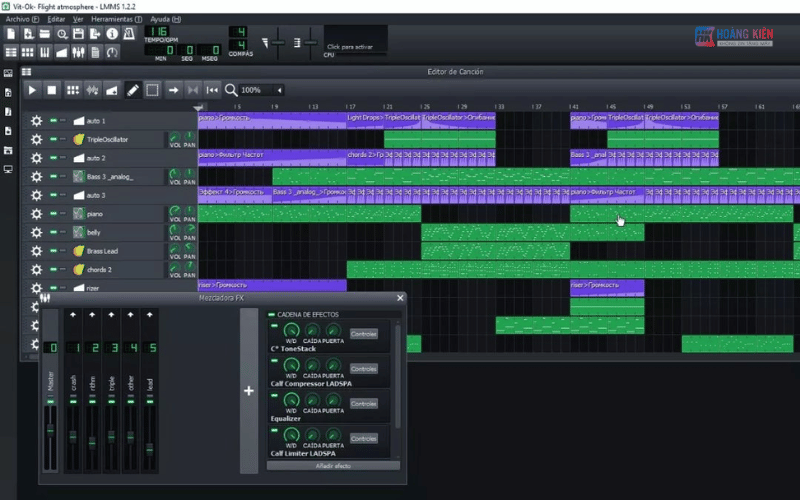Mute the TripleOscillator track
The image size is (800, 500).
pos(53,139)
